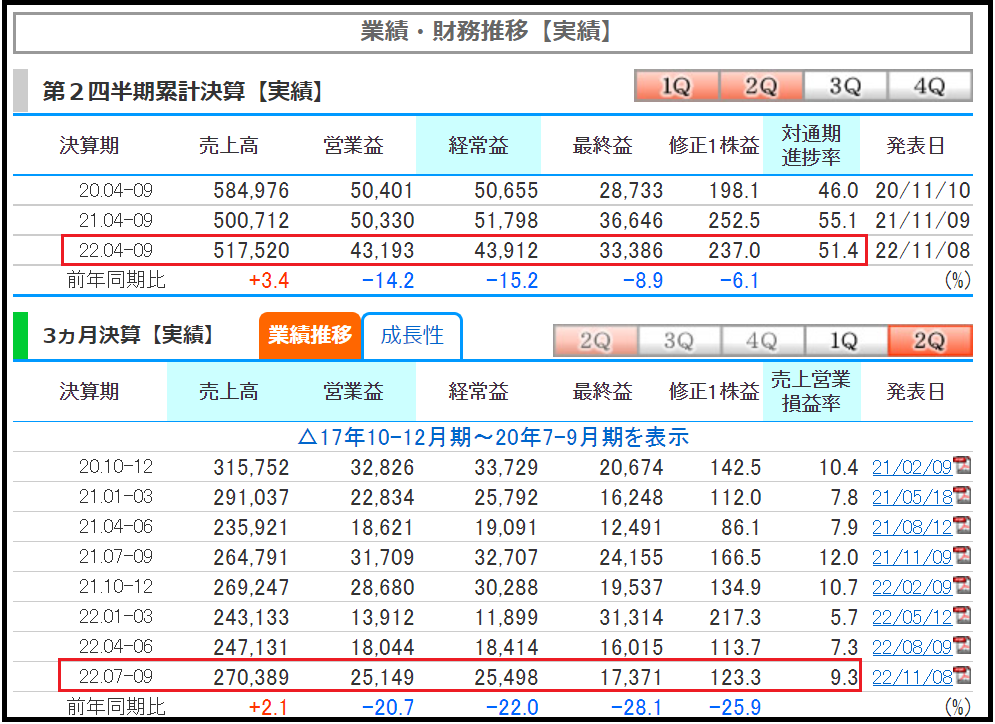
Task: Select the 1Q cumulative results tab
Action: coord(676,86)
